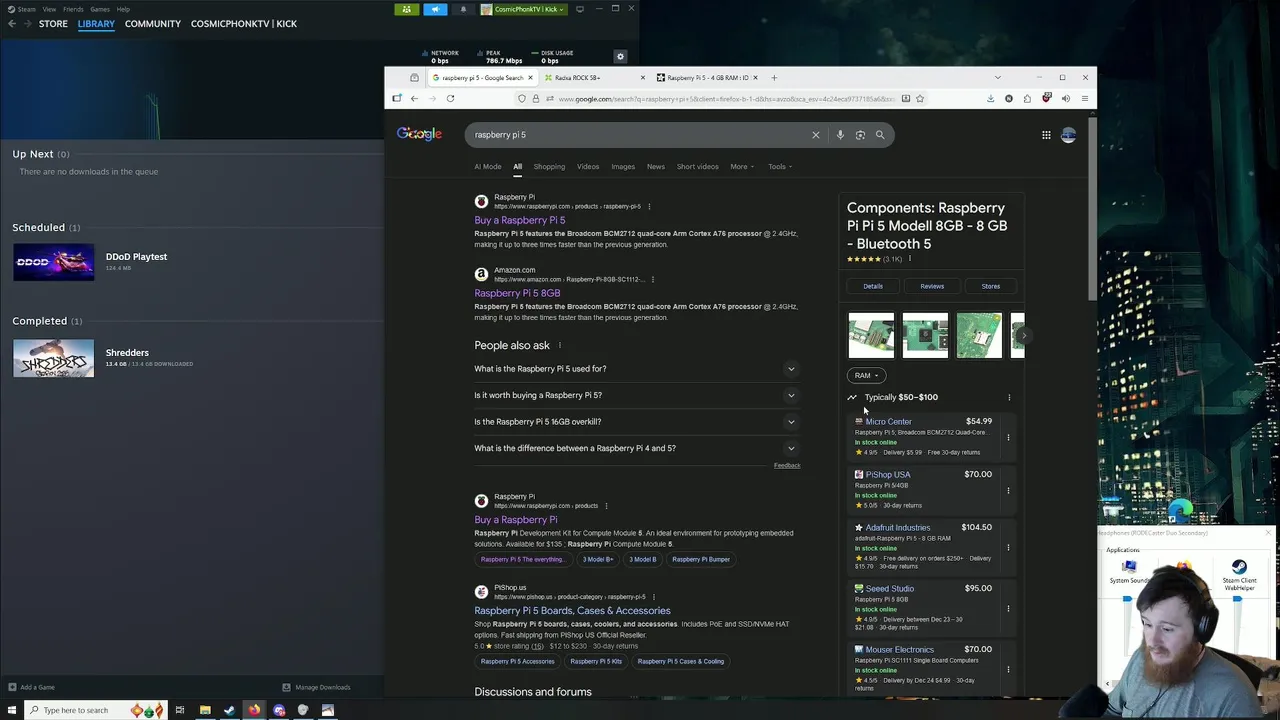Image resolution: width=1280 pixels, height=720 pixels.
Task: Open the Steam STORE tab
Action: point(53,24)
